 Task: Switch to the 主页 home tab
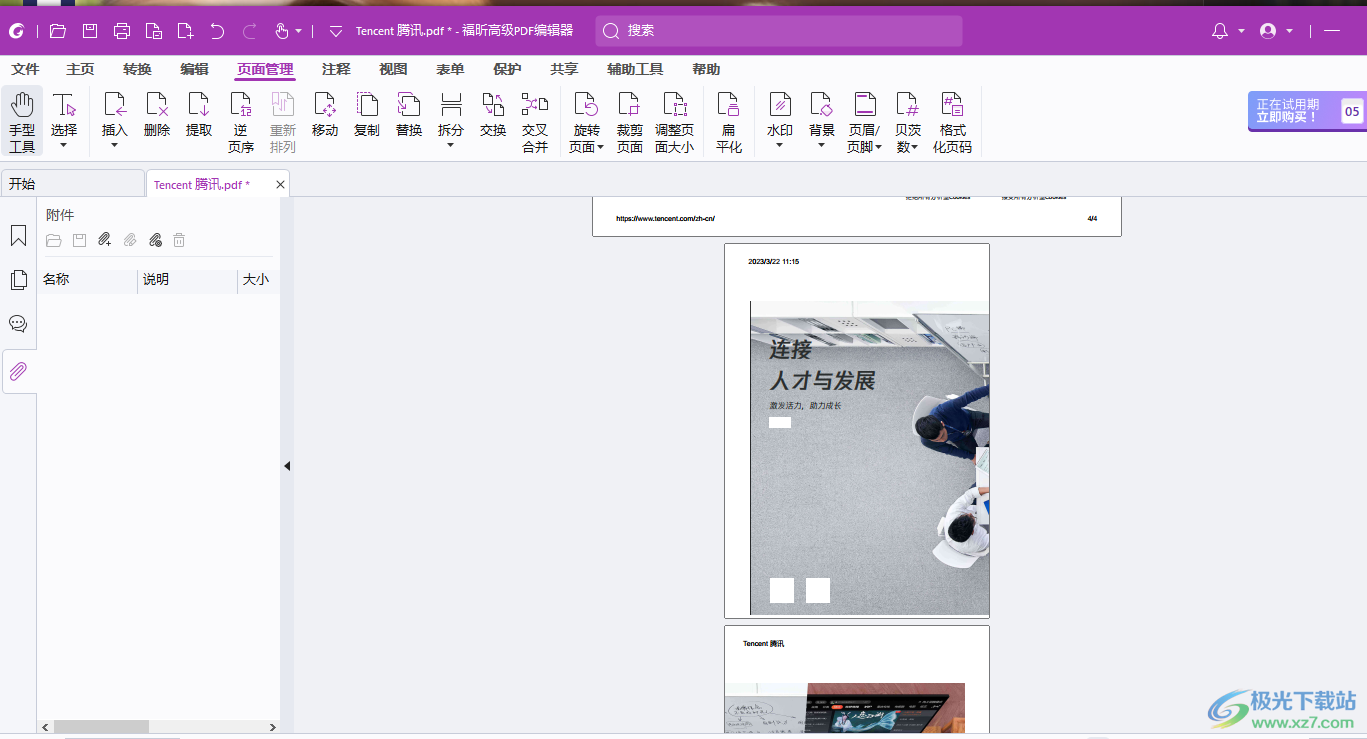pyautogui.click(x=80, y=69)
